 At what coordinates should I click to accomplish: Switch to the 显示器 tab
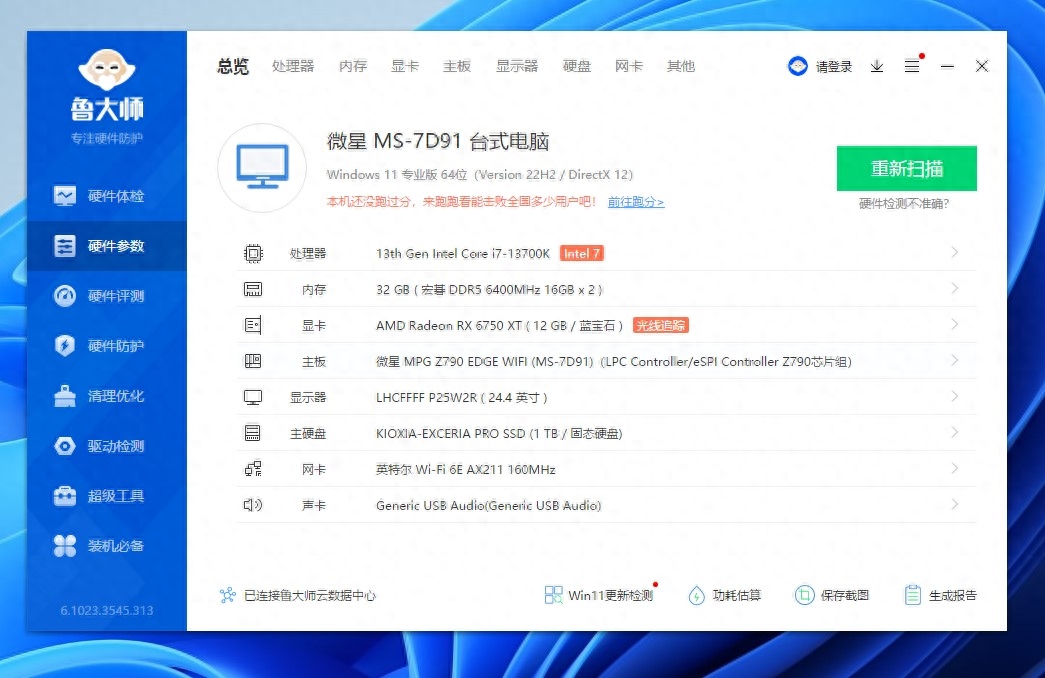(x=517, y=66)
